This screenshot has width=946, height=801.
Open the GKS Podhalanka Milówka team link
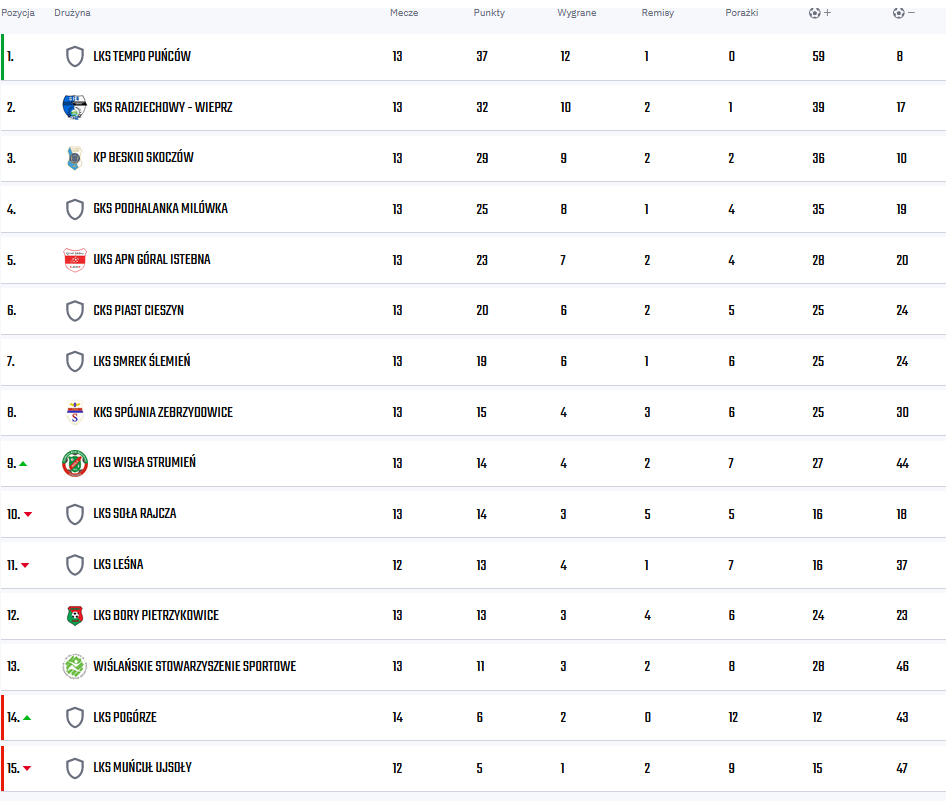tap(160, 209)
